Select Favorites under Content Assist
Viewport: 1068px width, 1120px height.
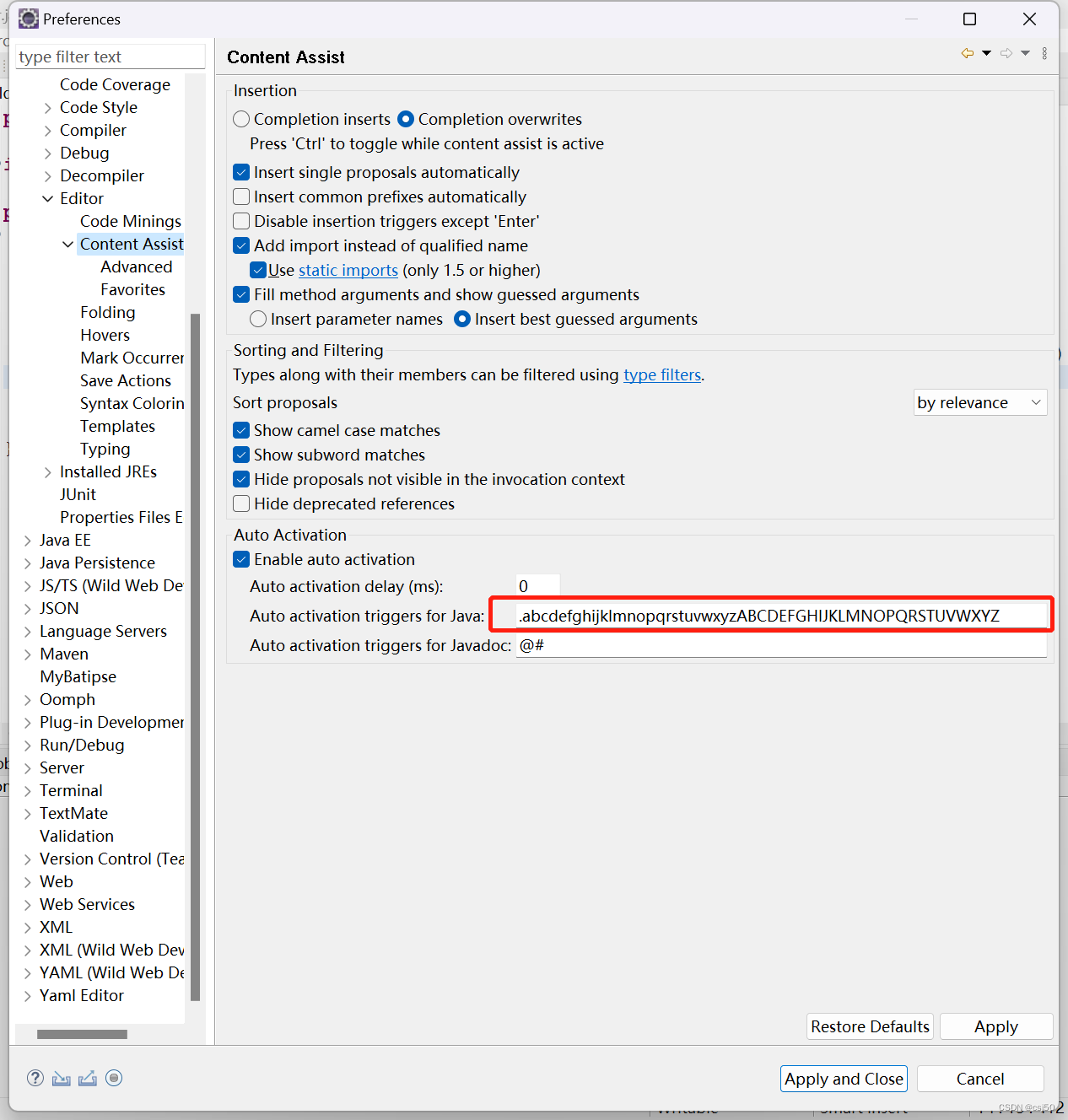click(133, 289)
